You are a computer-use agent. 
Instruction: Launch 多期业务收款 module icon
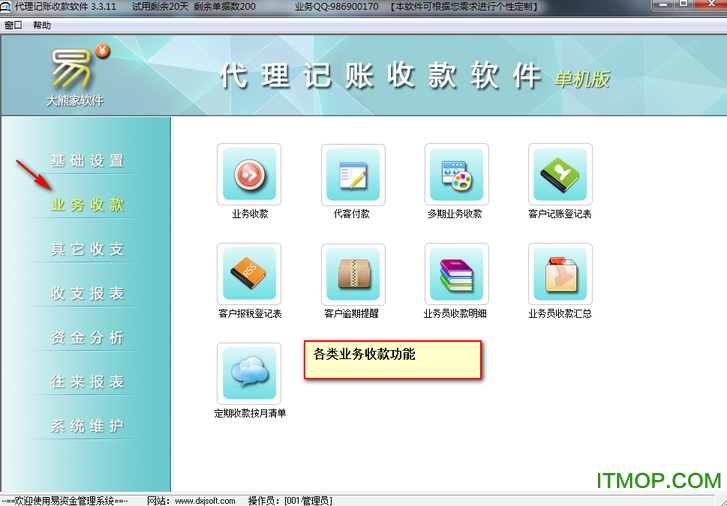click(x=456, y=175)
